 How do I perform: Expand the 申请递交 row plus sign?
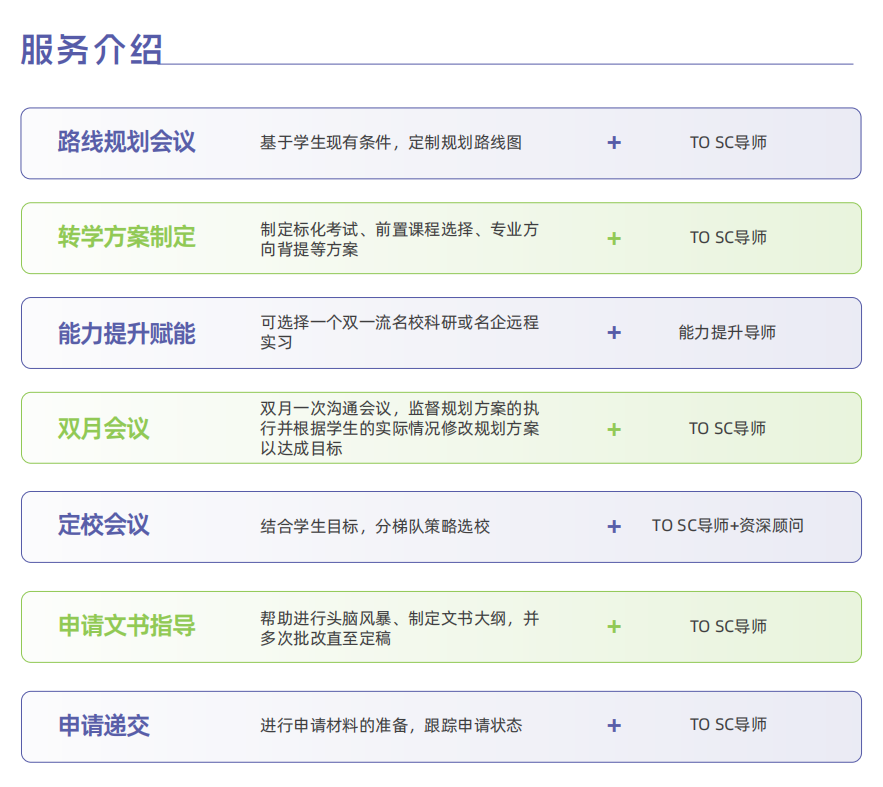[x=614, y=726]
